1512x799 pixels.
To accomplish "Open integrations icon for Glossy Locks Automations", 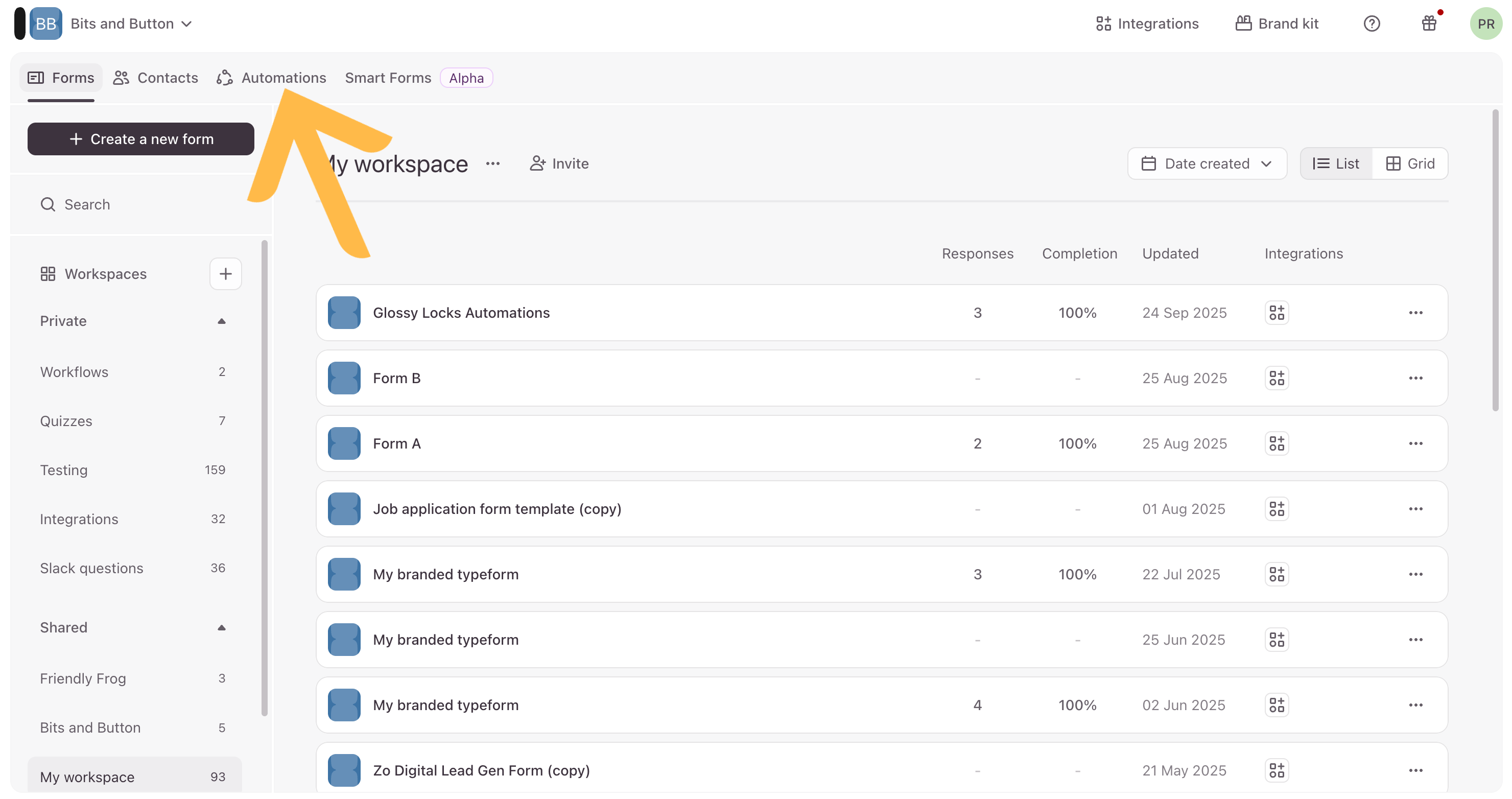I will (x=1276, y=312).
